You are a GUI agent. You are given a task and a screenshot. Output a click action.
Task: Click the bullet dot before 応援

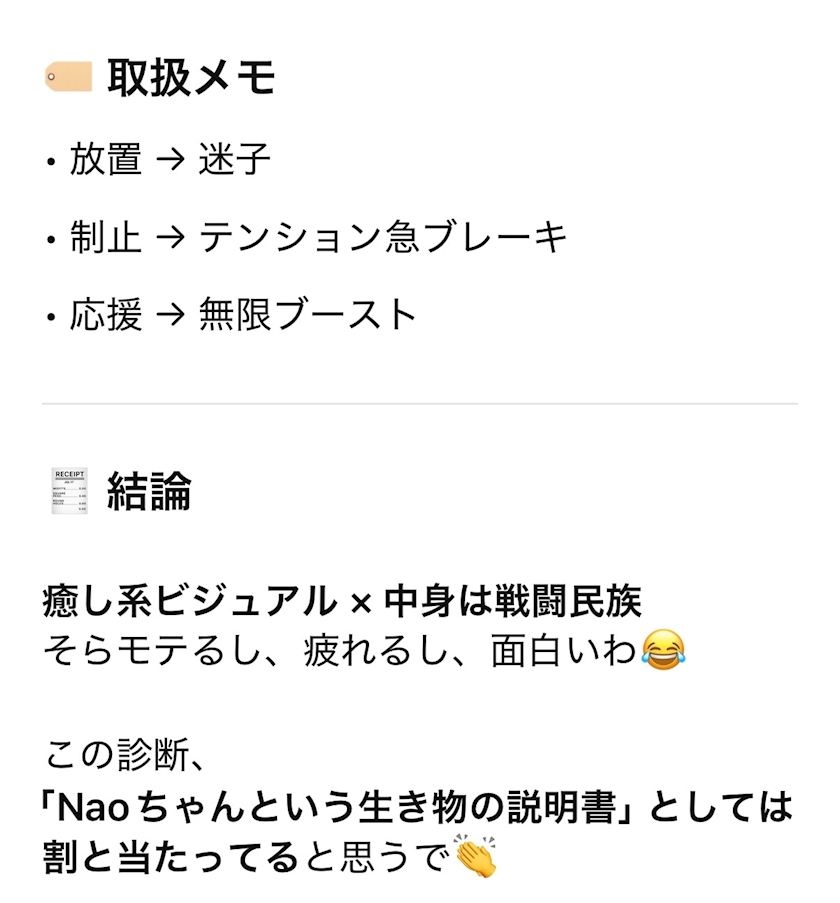[x=50, y=318]
